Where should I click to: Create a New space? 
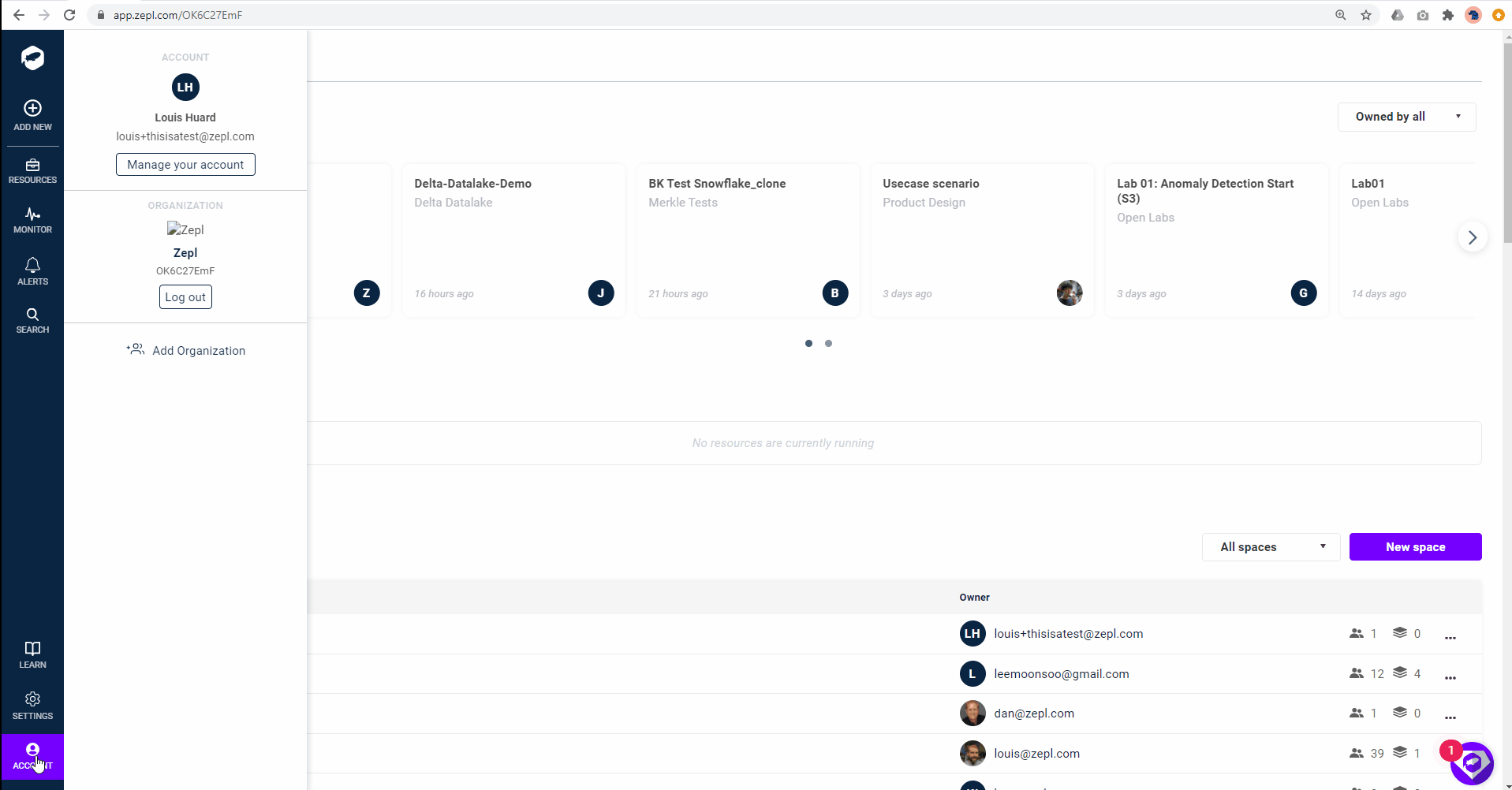[x=1415, y=546]
